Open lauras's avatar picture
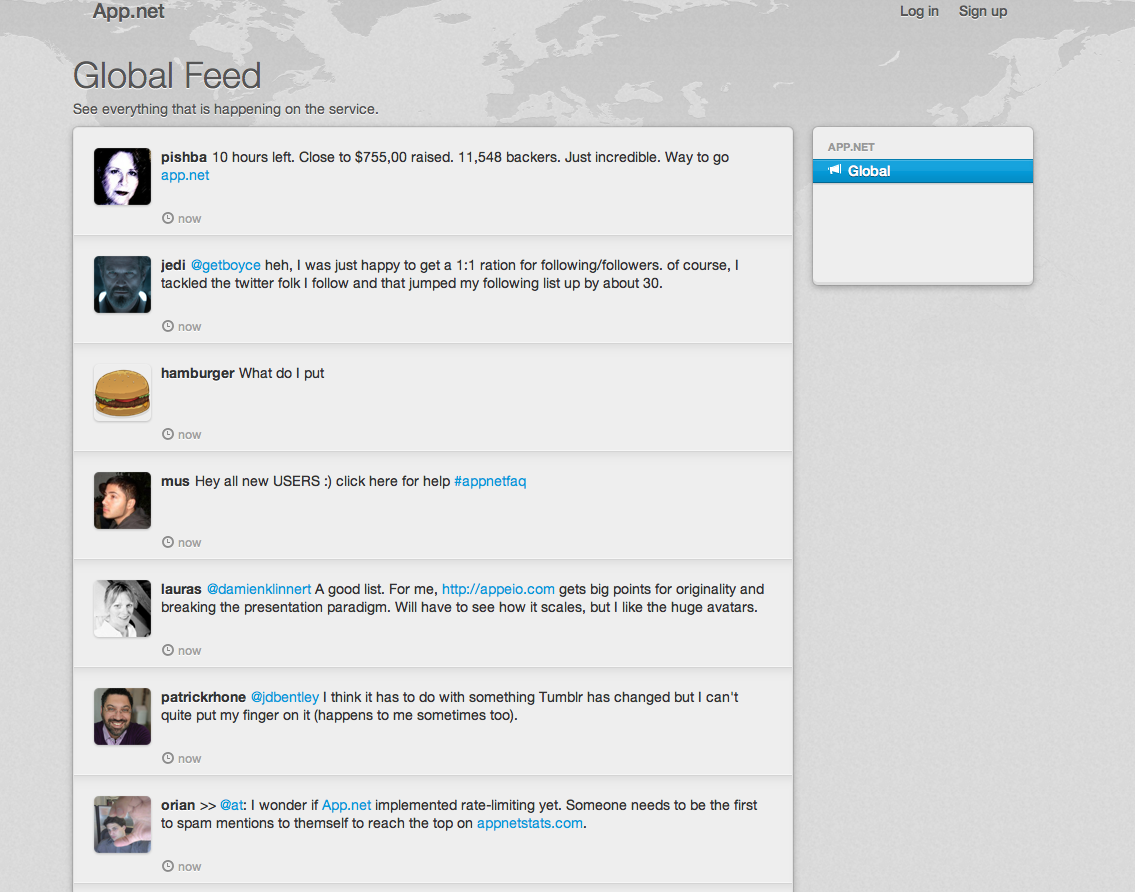Viewport: 1135px width, 892px height. click(x=122, y=608)
